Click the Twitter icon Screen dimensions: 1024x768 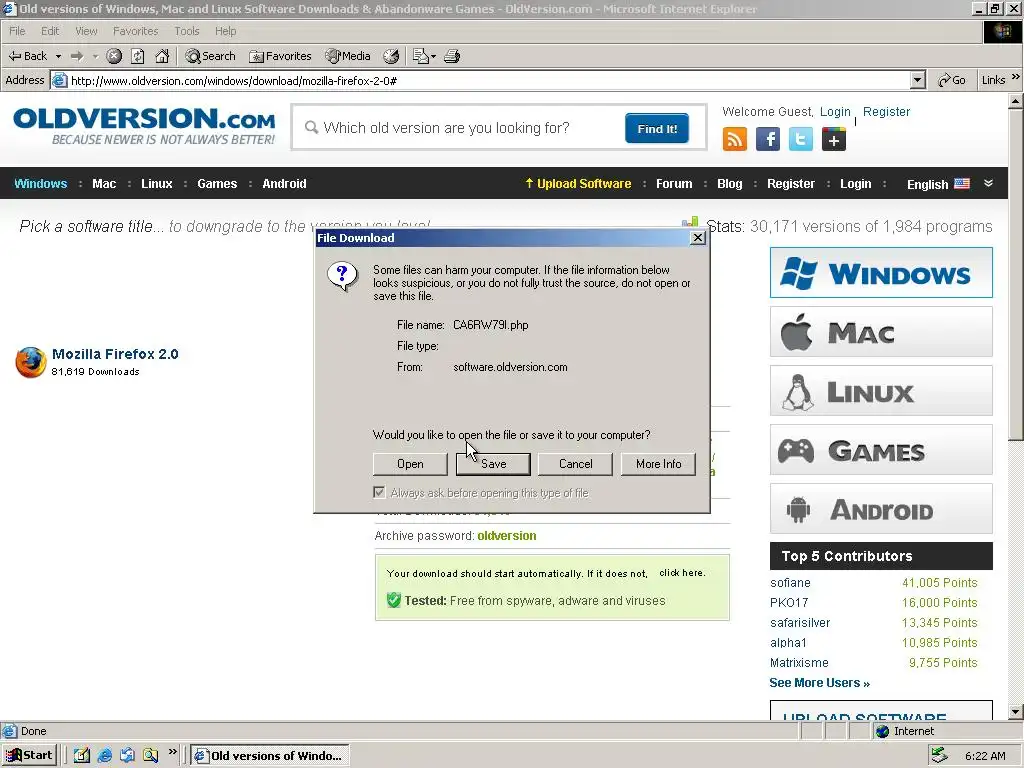click(x=801, y=139)
